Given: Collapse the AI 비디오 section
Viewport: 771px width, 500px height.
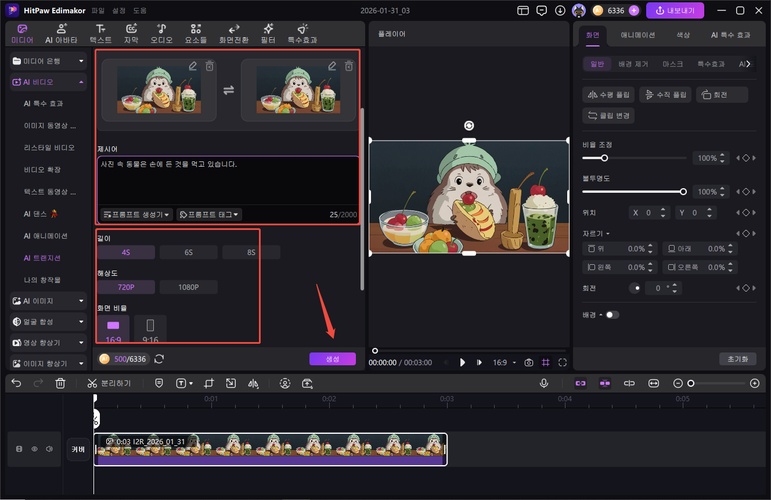Looking at the screenshot, I should 48,82.
